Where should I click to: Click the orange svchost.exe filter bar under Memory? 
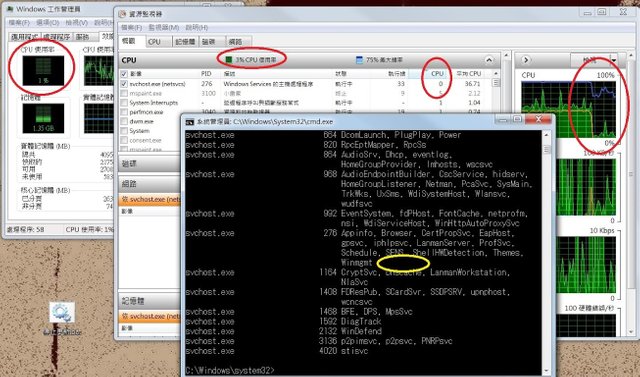coord(149,316)
